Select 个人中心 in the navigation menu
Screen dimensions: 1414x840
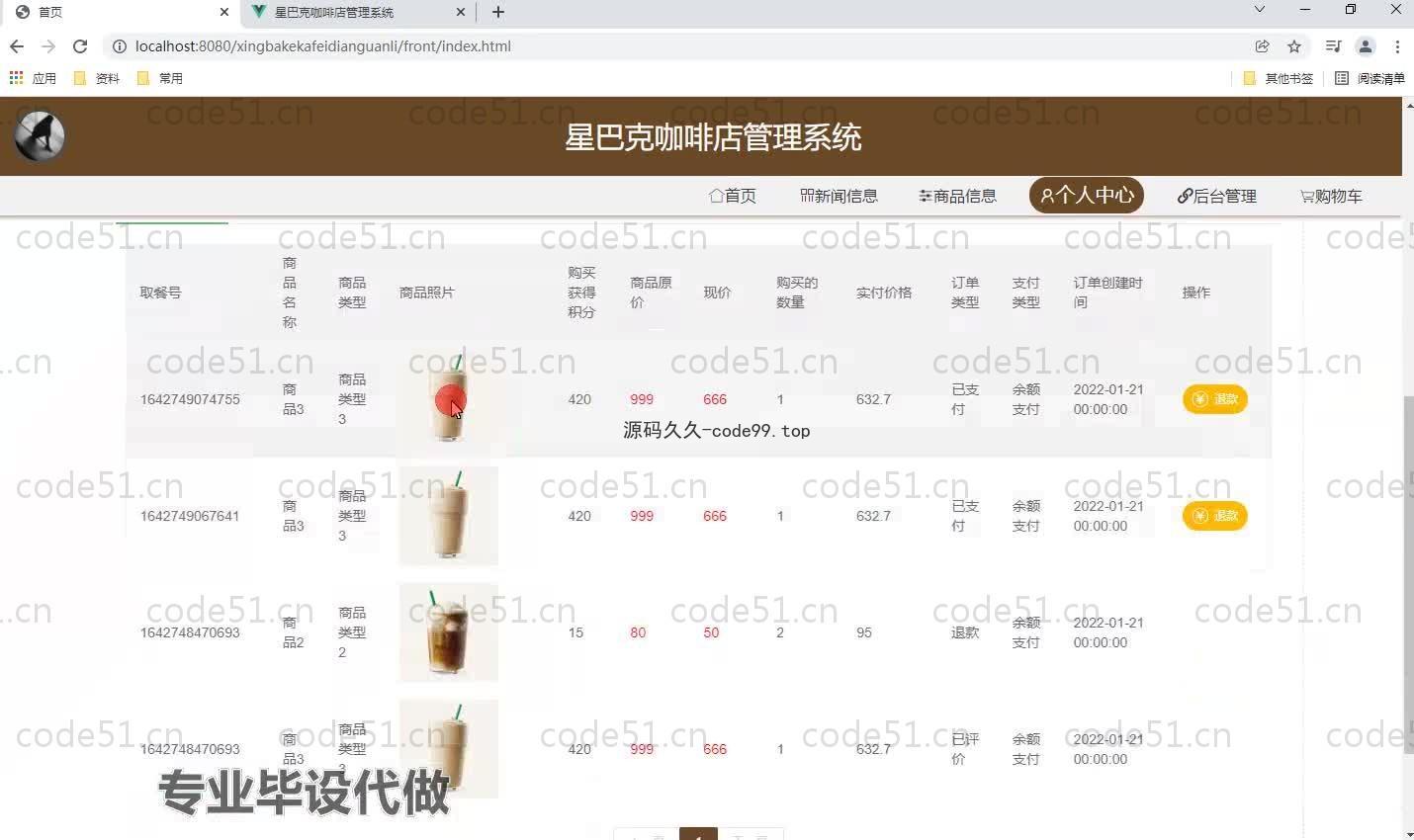(x=1087, y=195)
